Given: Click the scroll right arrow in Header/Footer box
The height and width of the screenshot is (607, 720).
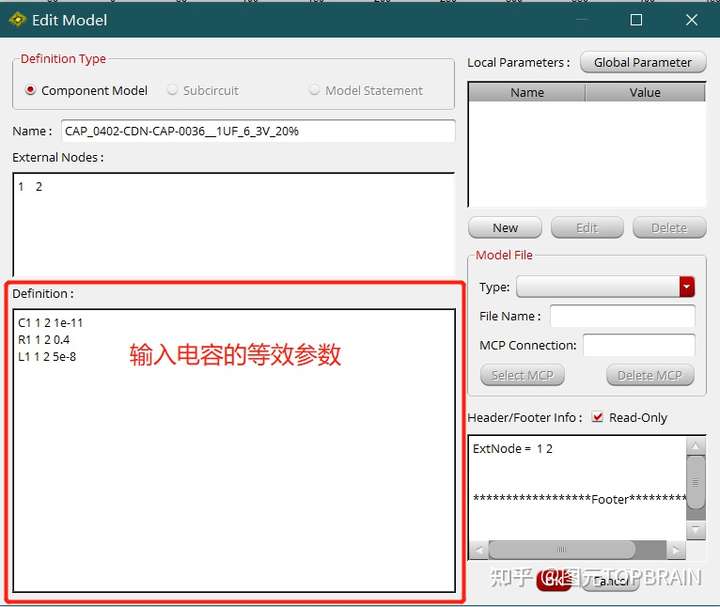Looking at the screenshot, I should click(675, 550).
